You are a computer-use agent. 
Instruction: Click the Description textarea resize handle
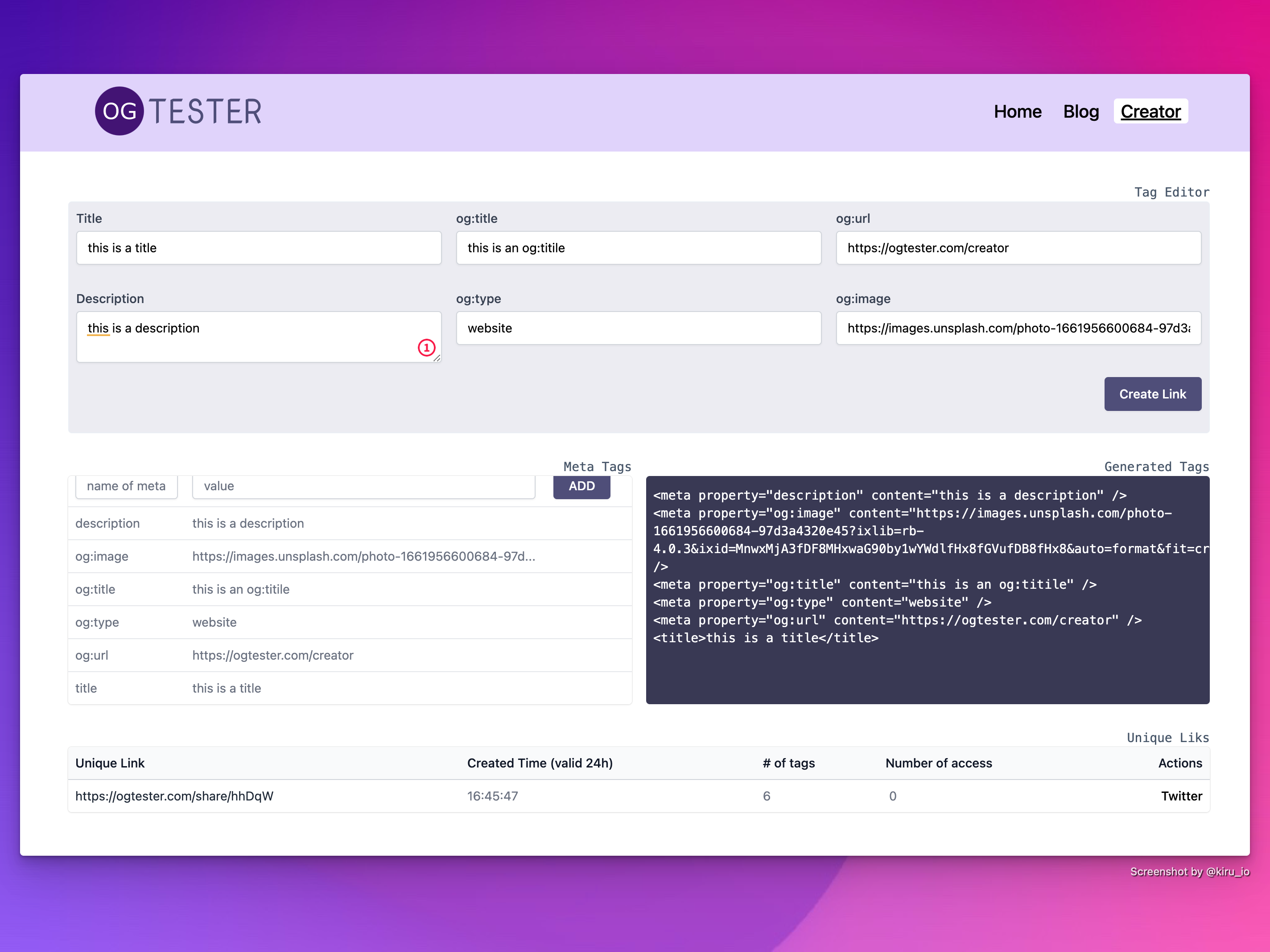click(x=437, y=358)
